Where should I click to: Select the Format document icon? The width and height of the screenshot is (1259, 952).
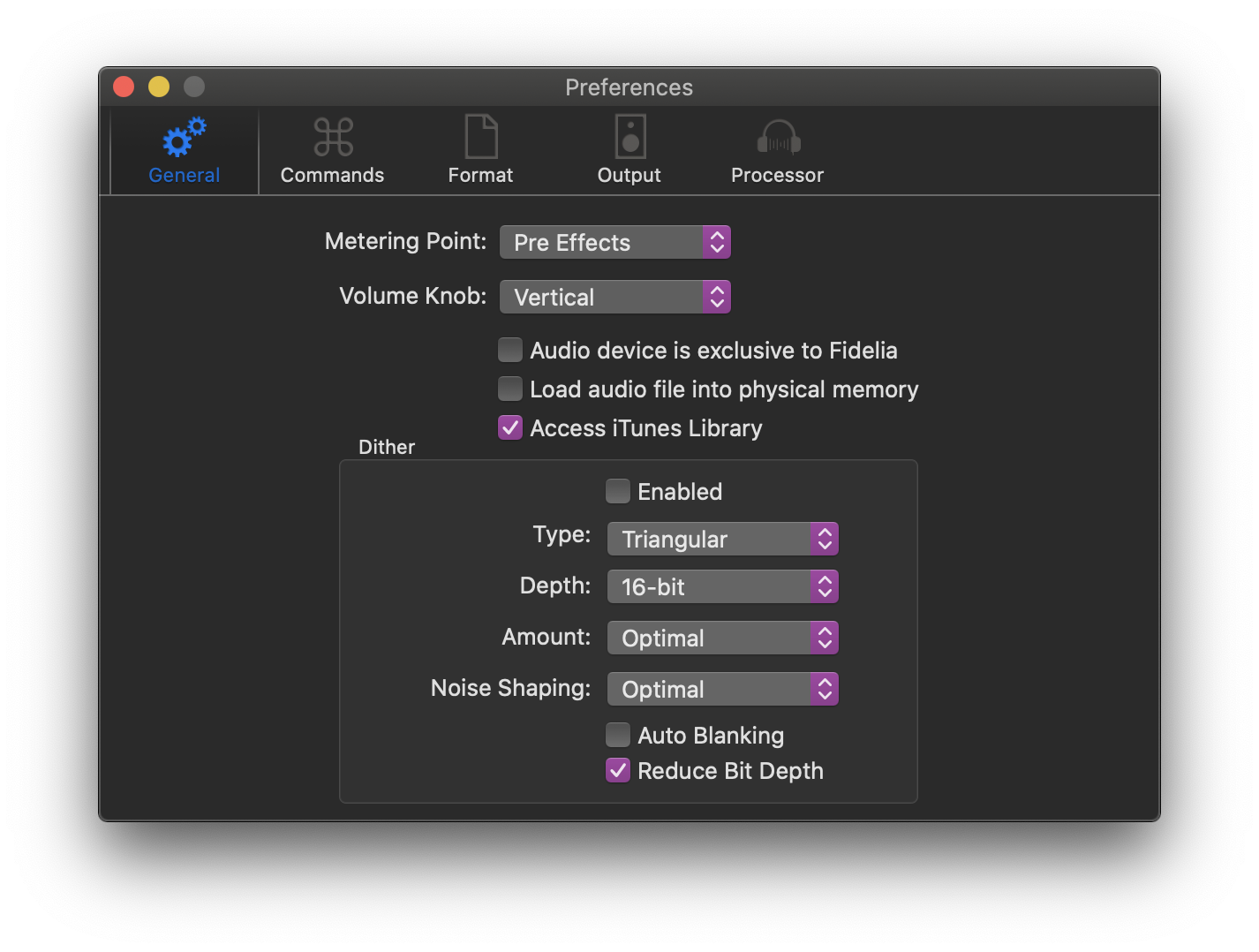(x=480, y=139)
